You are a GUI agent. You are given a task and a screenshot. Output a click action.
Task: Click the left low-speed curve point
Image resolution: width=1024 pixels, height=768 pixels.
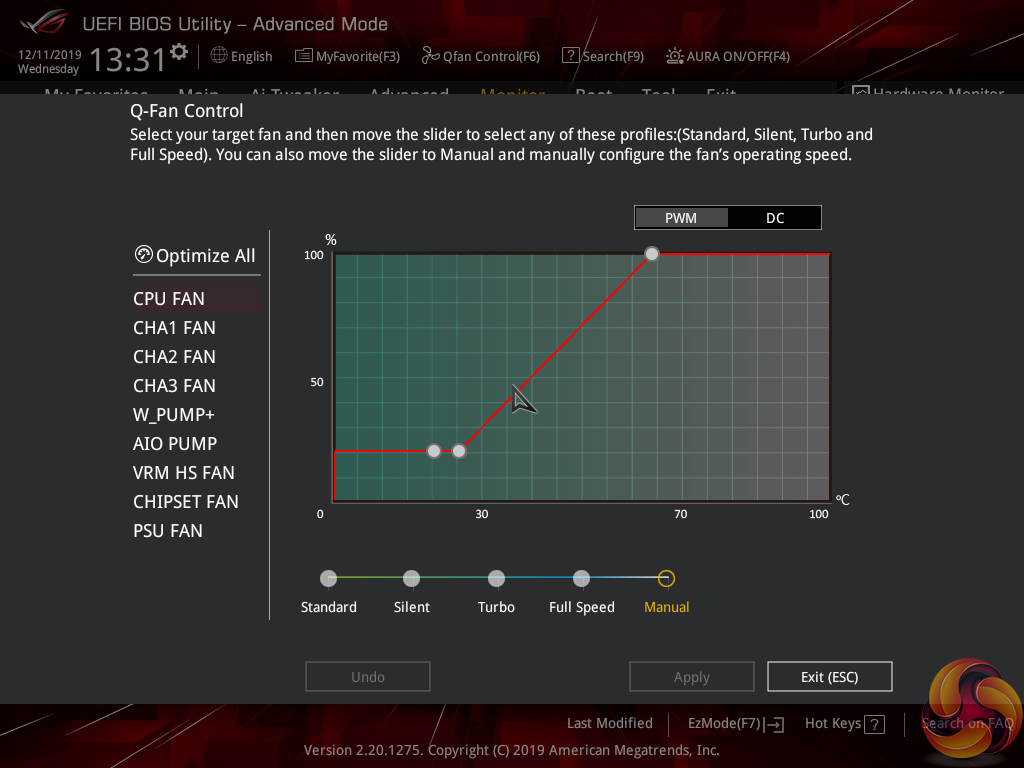pos(434,451)
